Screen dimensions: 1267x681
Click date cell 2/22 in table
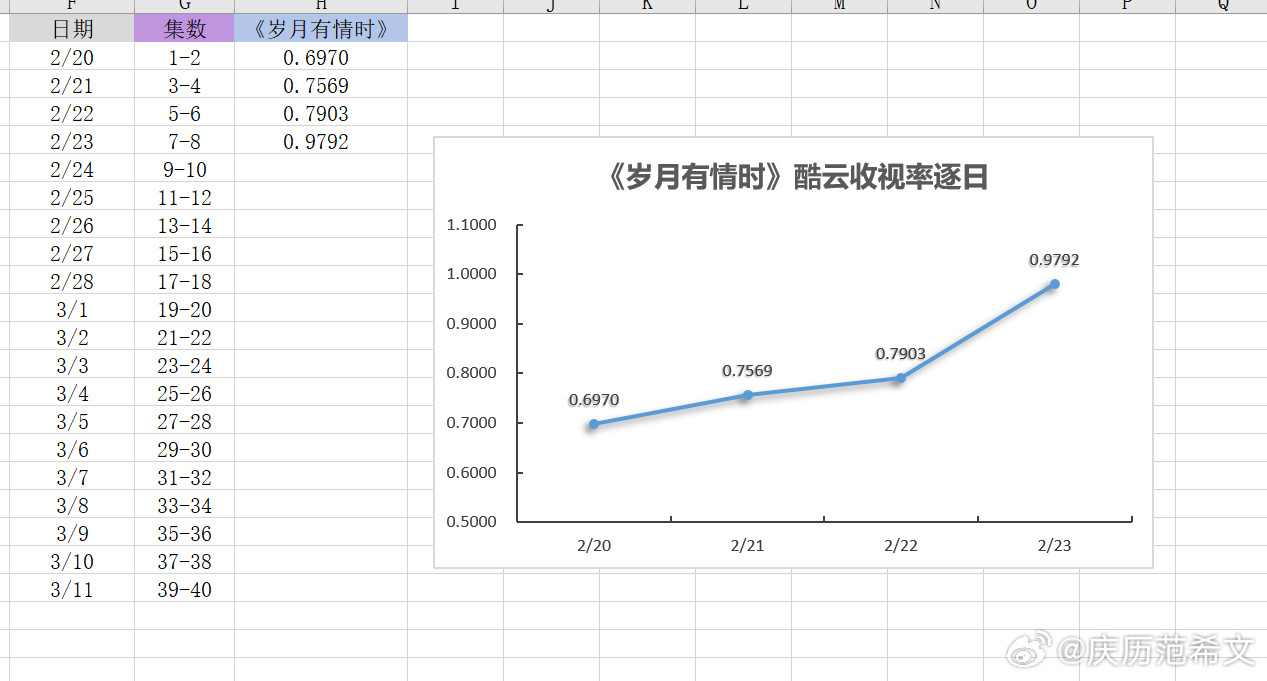pos(72,113)
